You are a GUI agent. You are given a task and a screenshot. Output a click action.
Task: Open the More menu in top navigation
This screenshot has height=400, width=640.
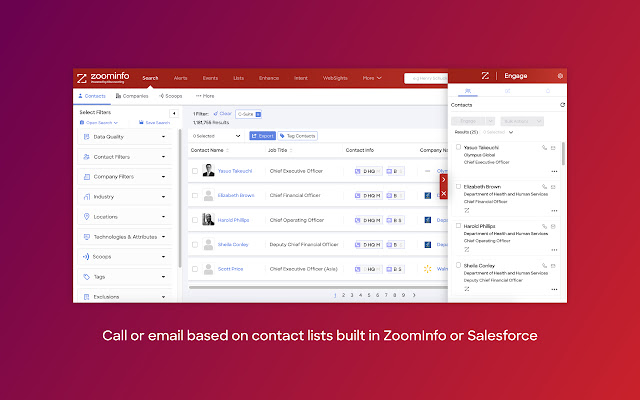click(x=372, y=78)
